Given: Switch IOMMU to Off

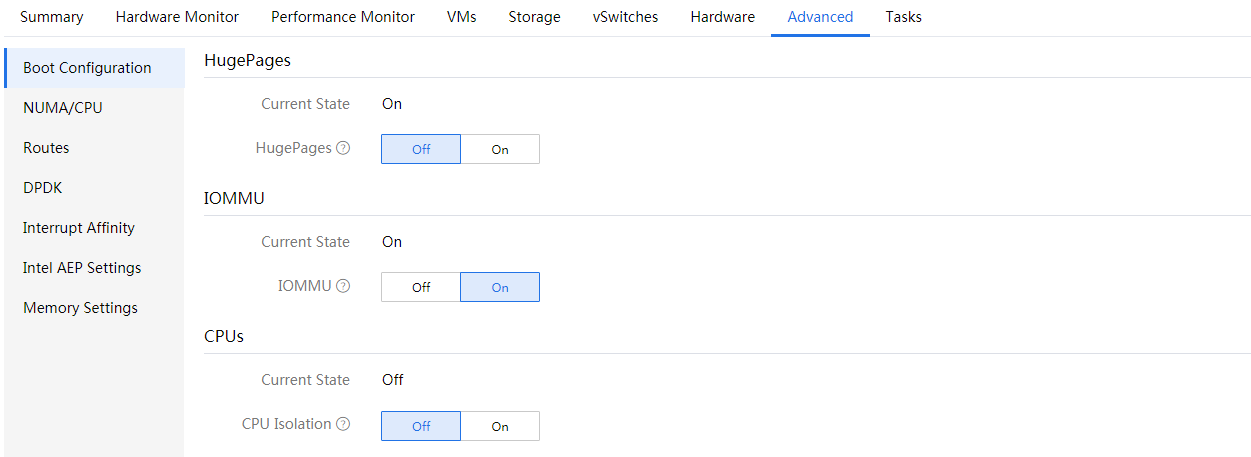Looking at the screenshot, I should pyautogui.click(x=421, y=287).
